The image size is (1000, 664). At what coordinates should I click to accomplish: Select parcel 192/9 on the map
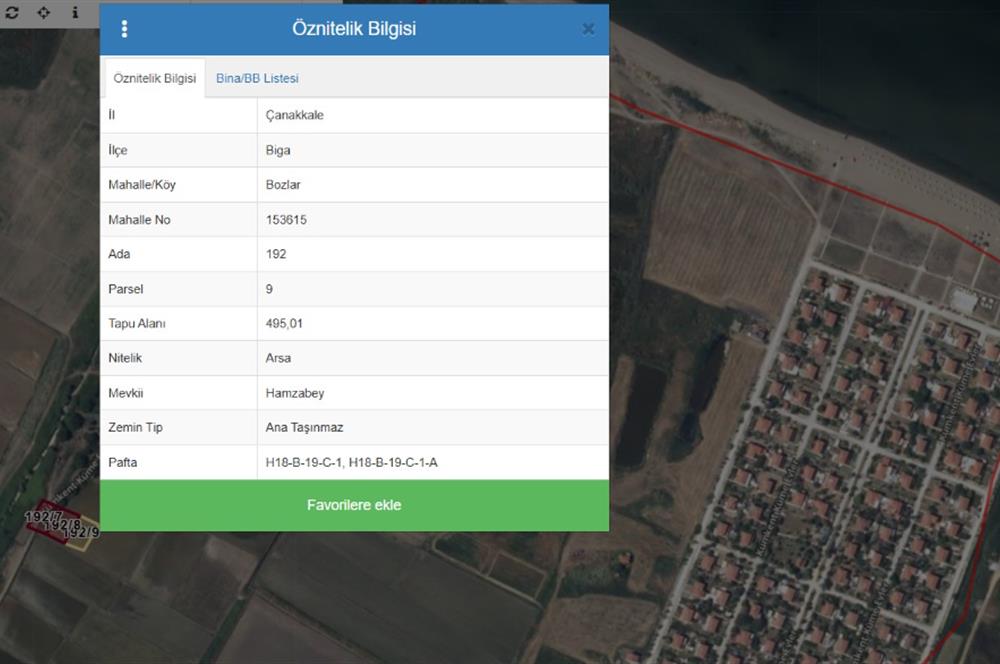click(x=80, y=533)
